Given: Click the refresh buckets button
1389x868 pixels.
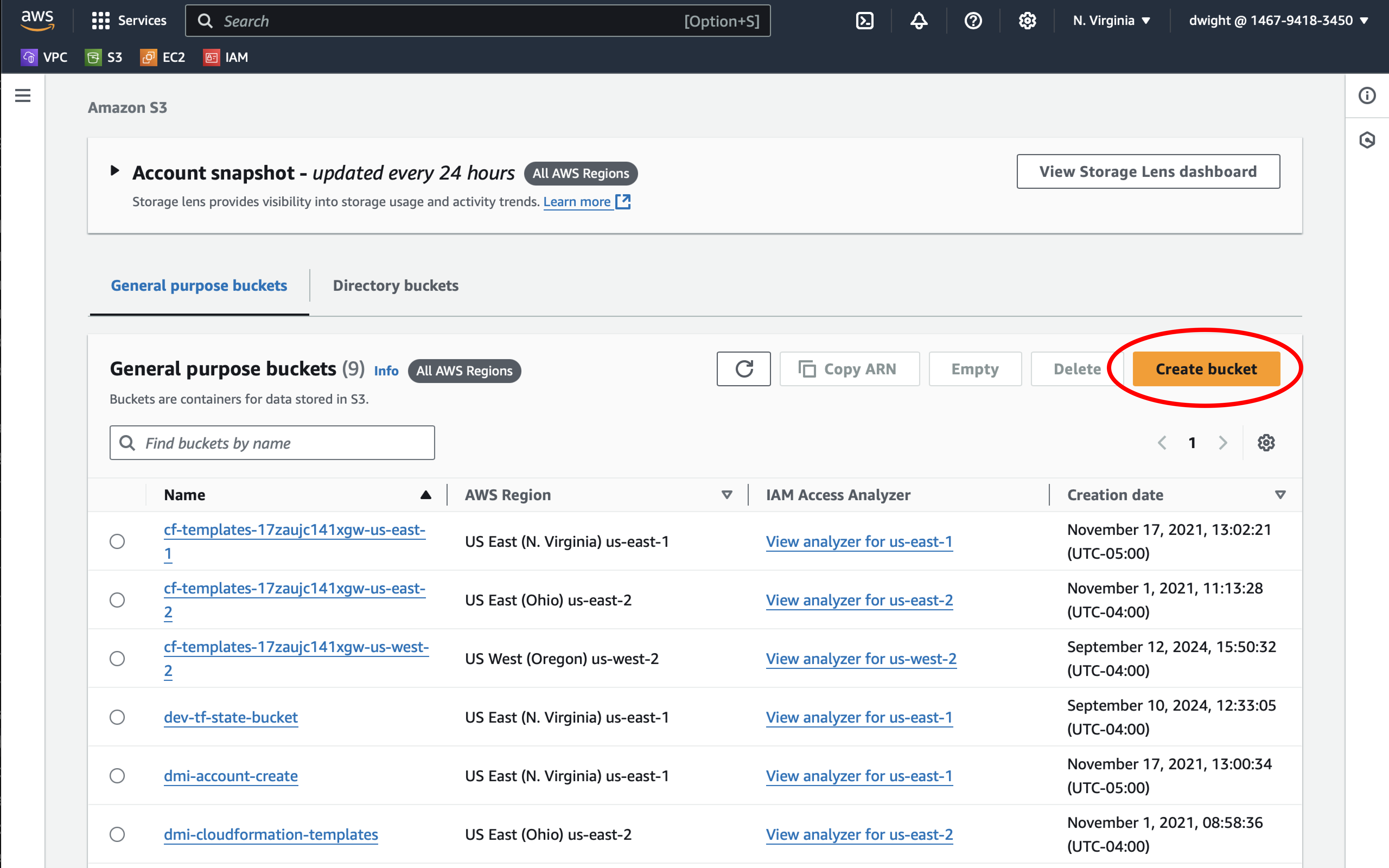Looking at the screenshot, I should [743, 369].
